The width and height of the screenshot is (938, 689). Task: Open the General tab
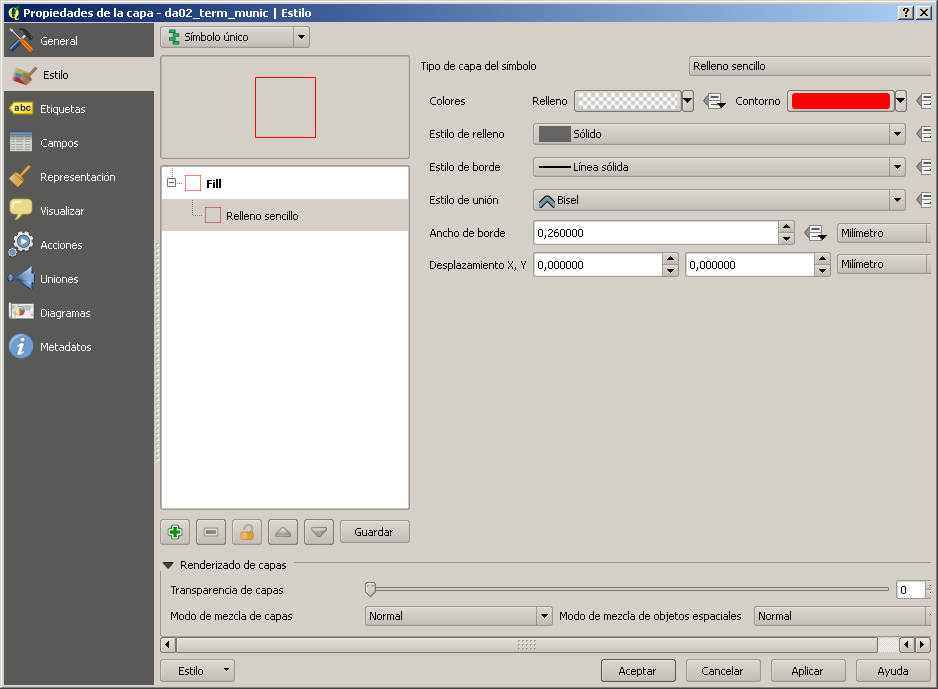click(x=79, y=41)
